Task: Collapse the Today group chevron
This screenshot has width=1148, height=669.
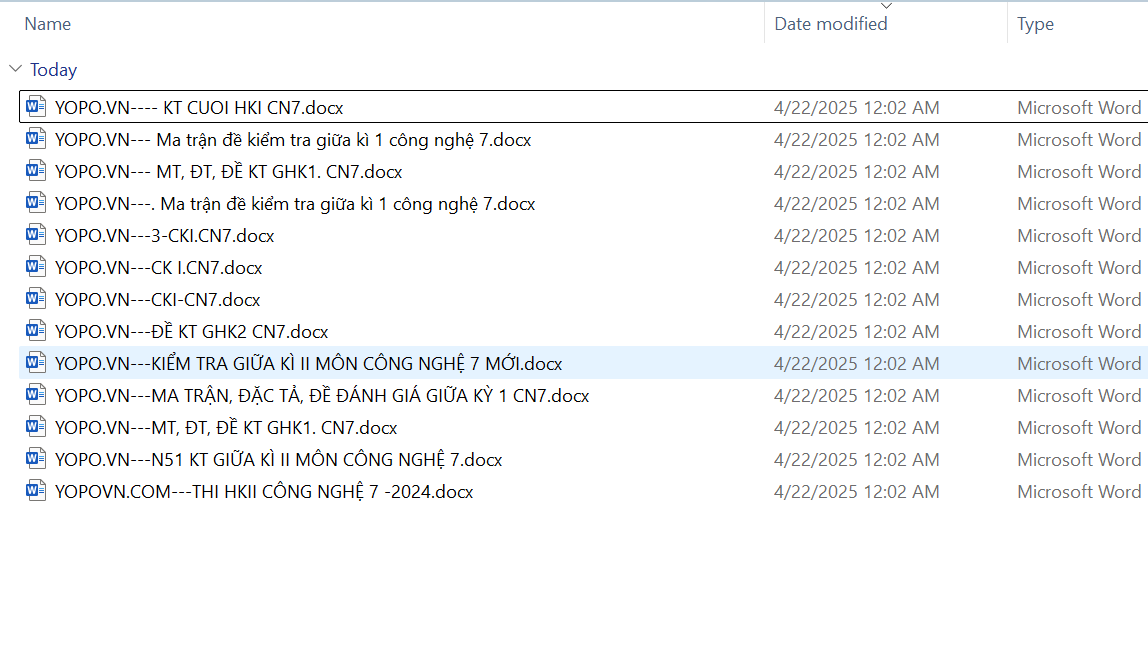Action: pos(15,69)
